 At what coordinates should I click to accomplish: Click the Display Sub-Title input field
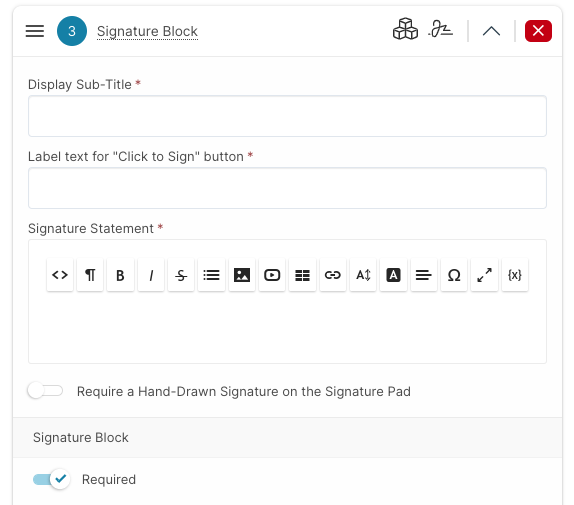point(287,116)
